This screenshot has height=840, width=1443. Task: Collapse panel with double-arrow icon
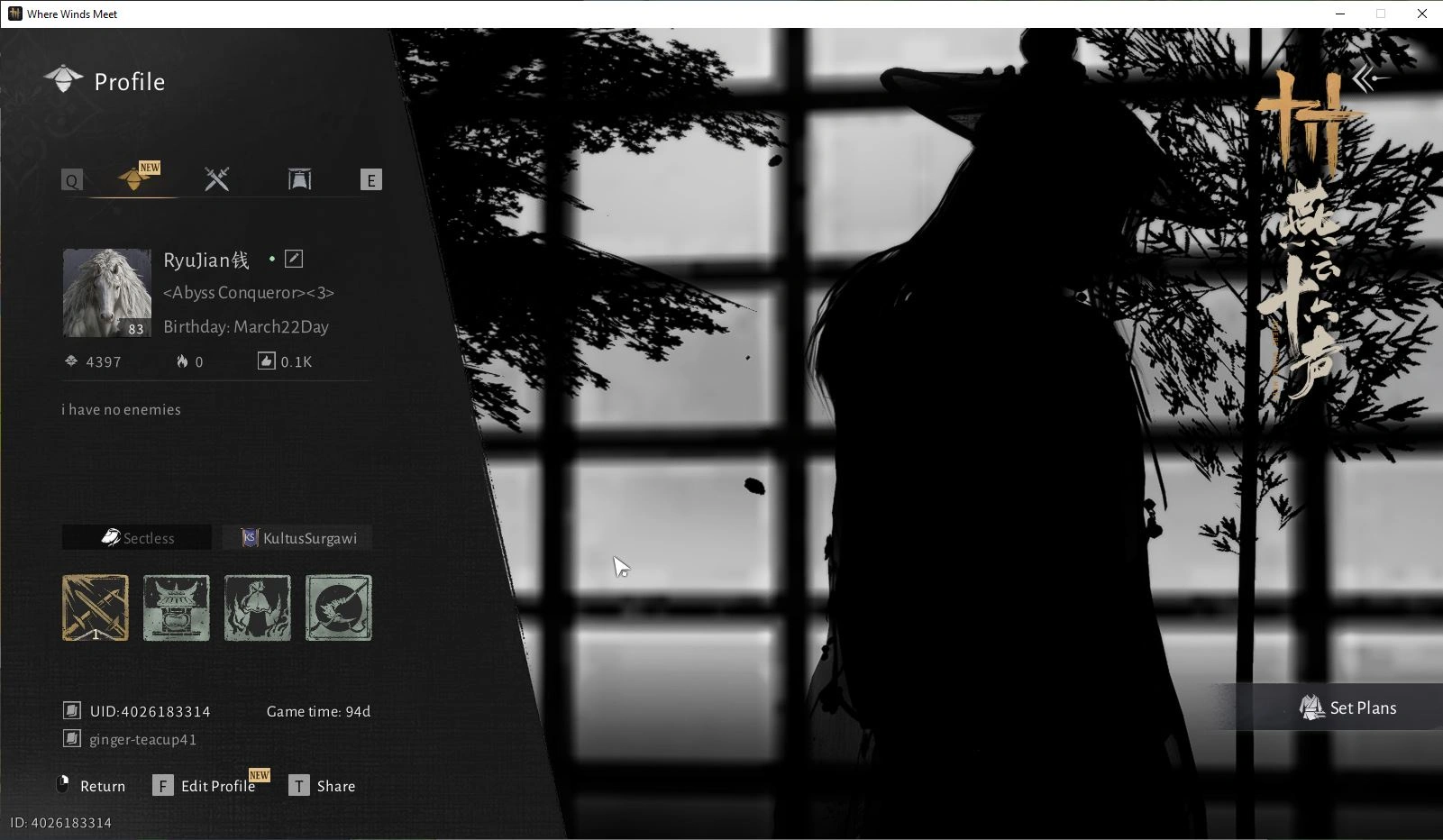click(x=1371, y=79)
